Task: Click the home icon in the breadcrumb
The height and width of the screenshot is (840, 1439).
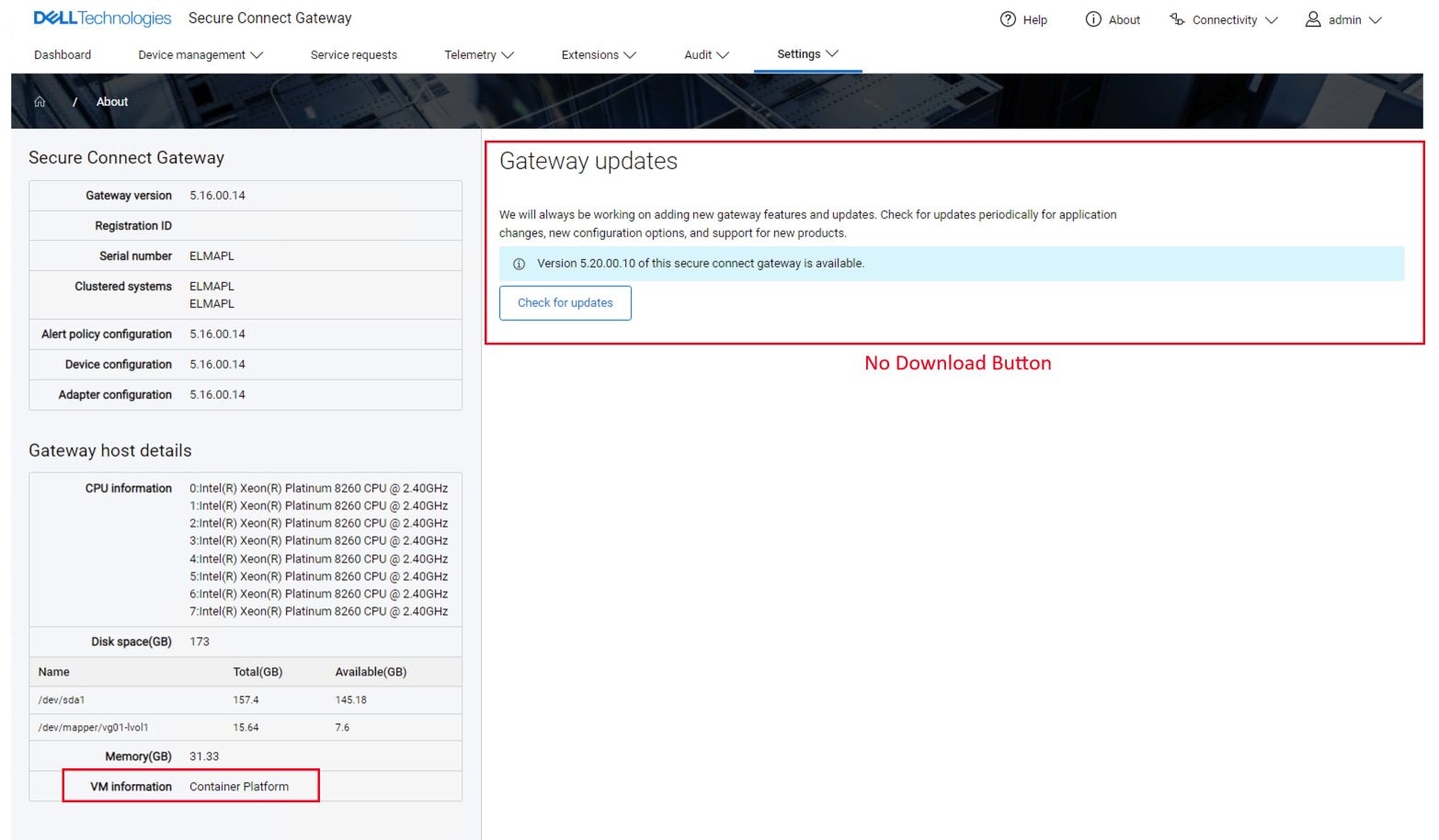Action: (40, 101)
